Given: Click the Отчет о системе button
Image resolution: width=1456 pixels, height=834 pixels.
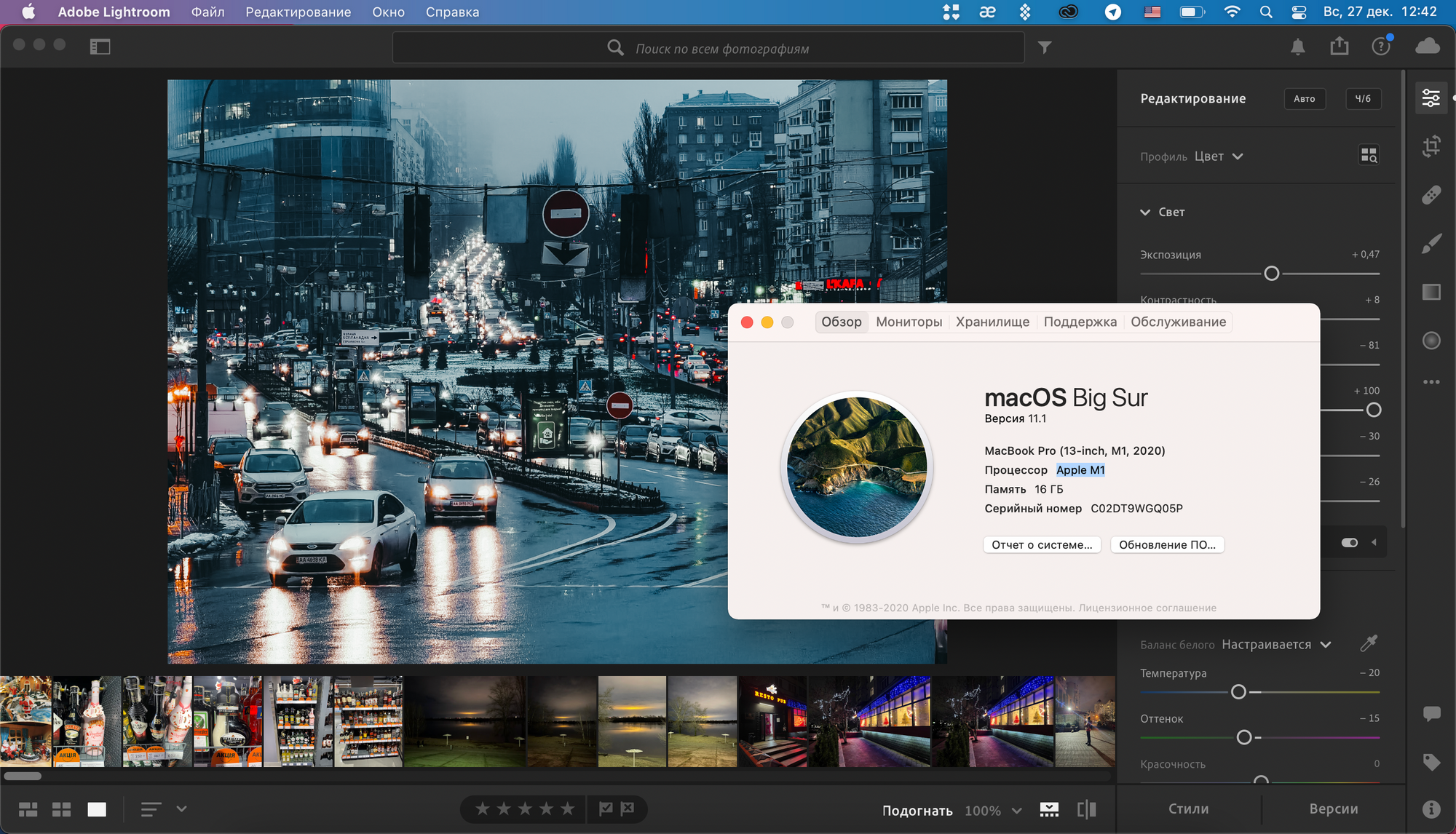Looking at the screenshot, I should [x=1042, y=544].
